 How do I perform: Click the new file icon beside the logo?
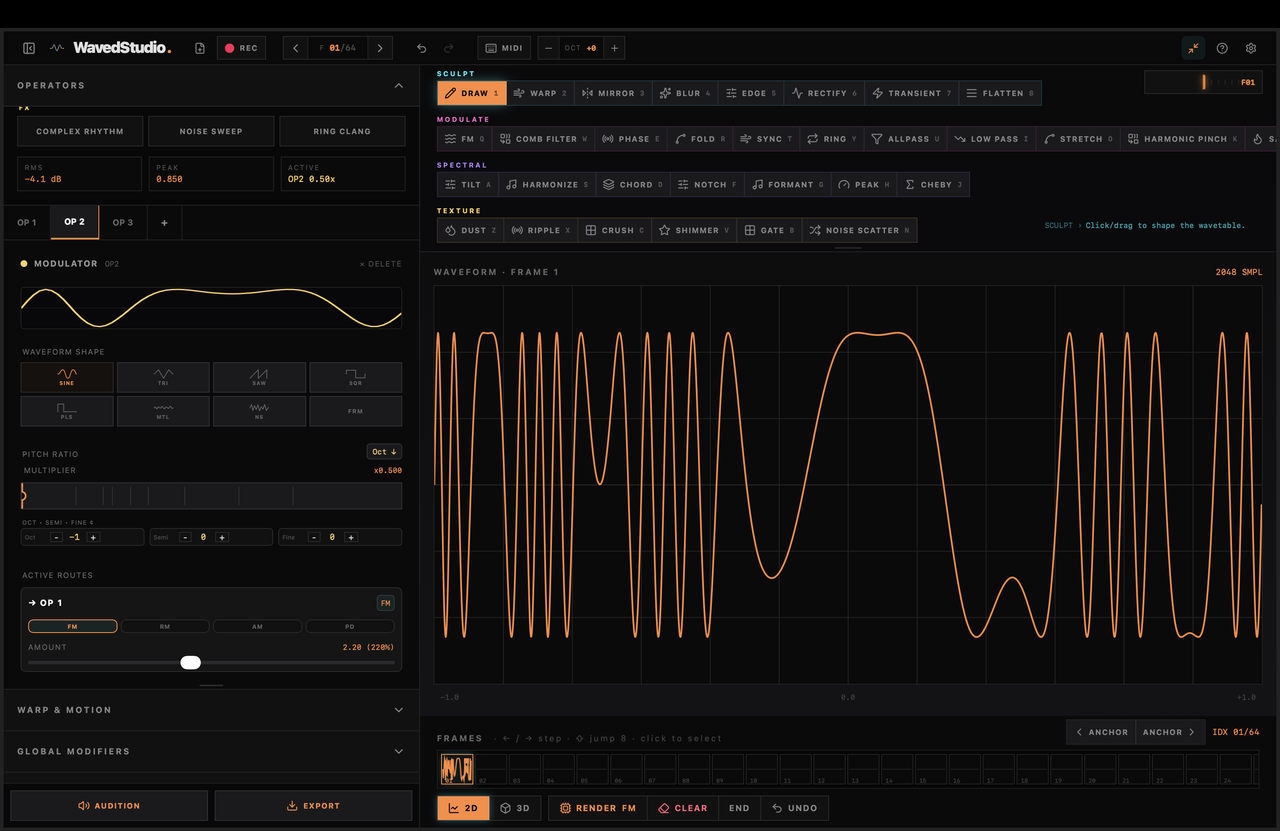(x=200, y=48)
